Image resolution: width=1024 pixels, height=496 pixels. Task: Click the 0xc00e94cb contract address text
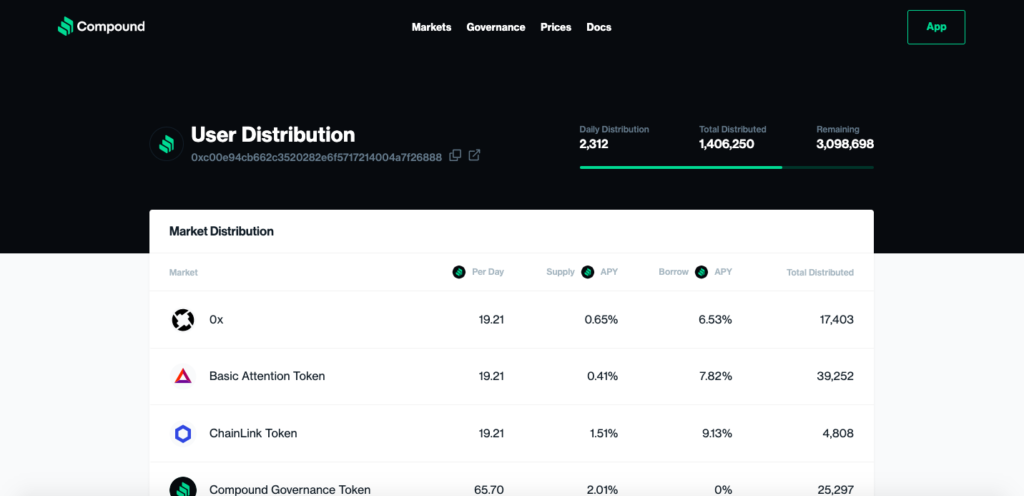316,157
